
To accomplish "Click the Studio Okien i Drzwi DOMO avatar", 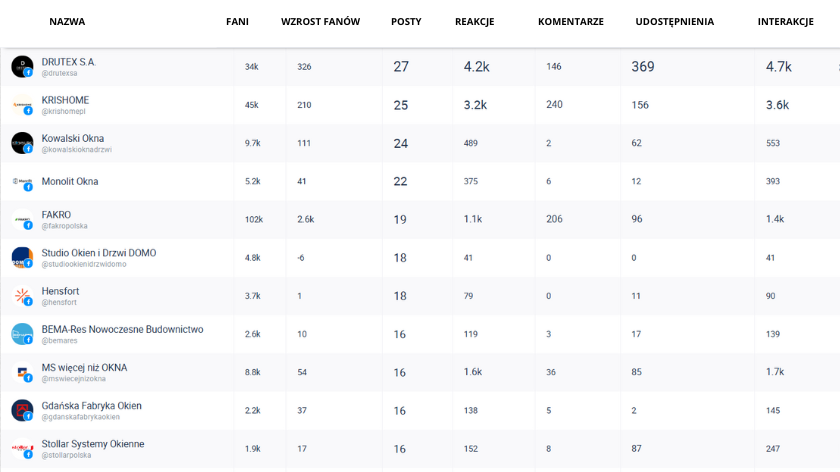I will pos(22,258).
